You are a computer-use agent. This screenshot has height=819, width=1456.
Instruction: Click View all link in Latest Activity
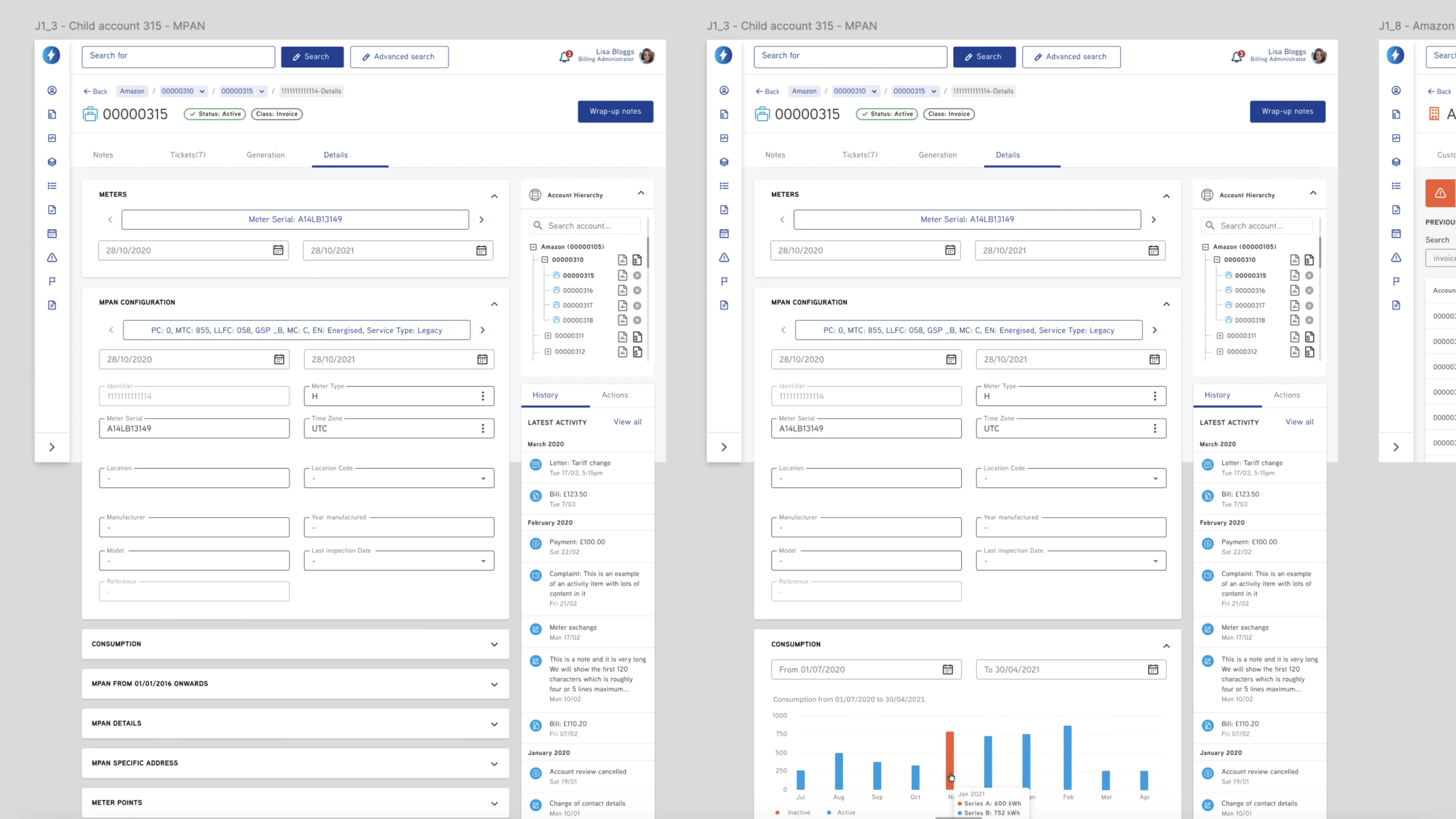(x=627, y=422)
